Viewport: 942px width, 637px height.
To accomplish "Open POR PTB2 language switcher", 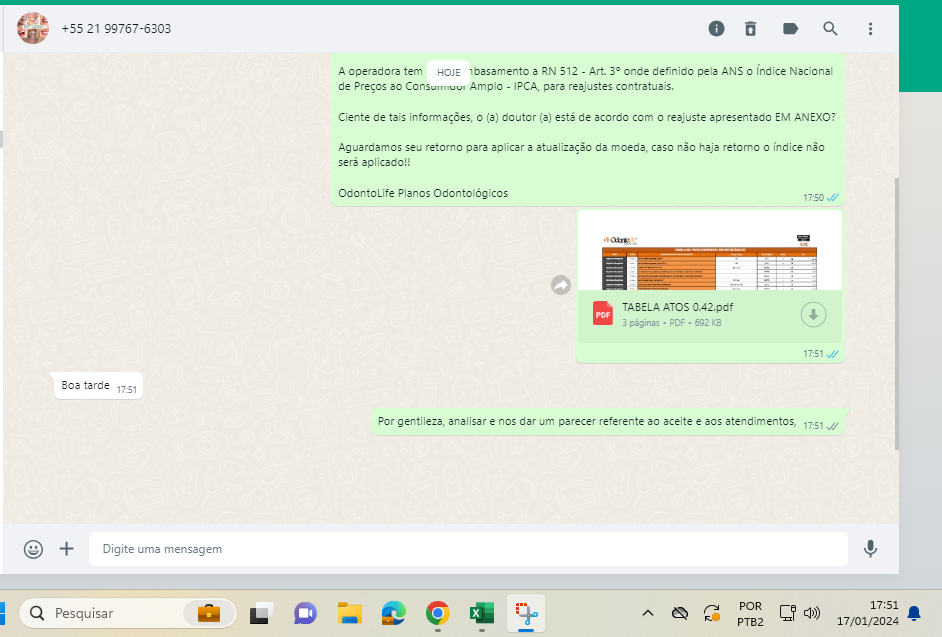I will pos(750,614).
